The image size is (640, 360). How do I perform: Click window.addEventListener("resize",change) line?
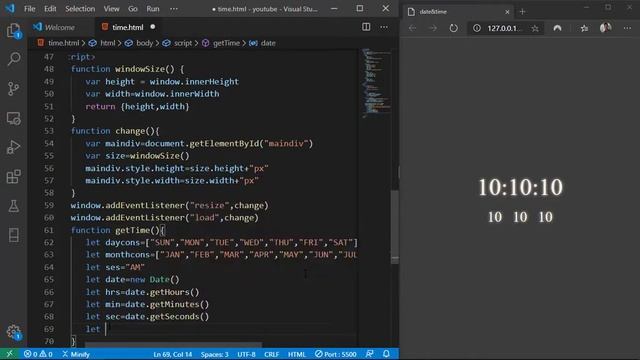click(169, 205)
